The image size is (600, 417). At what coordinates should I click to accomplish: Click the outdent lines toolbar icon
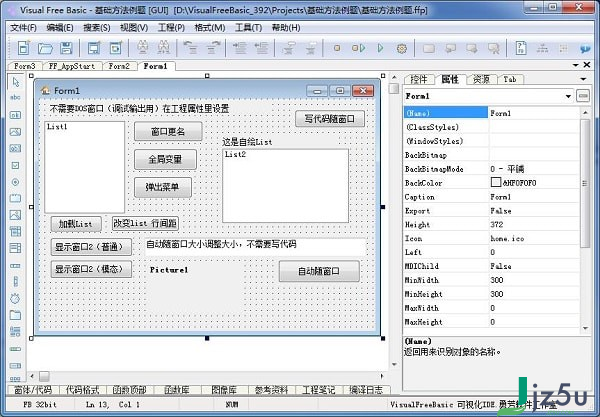pos(262,48)
